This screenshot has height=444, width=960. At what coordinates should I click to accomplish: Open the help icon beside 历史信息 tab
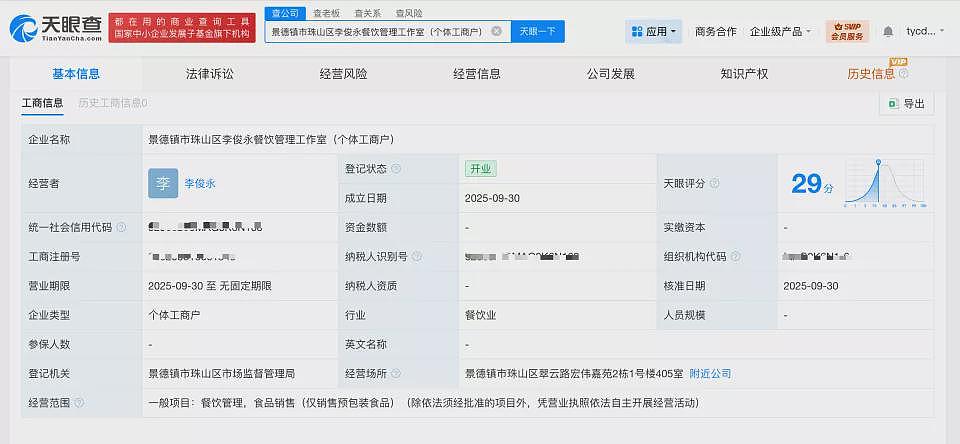coord(904,74)
